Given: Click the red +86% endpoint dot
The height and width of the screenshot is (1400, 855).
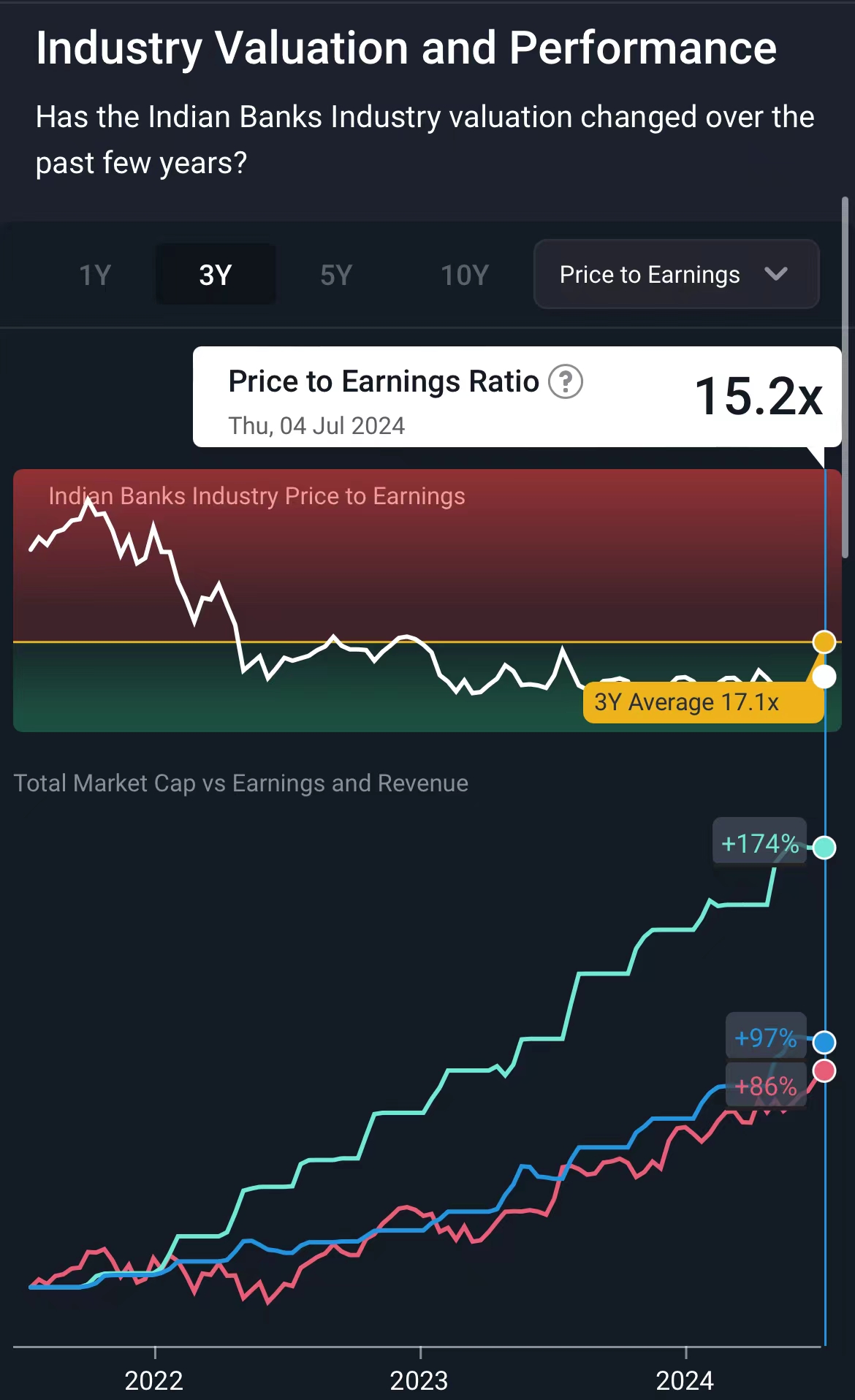Looking at the screenshot, I should (824, 1070).
